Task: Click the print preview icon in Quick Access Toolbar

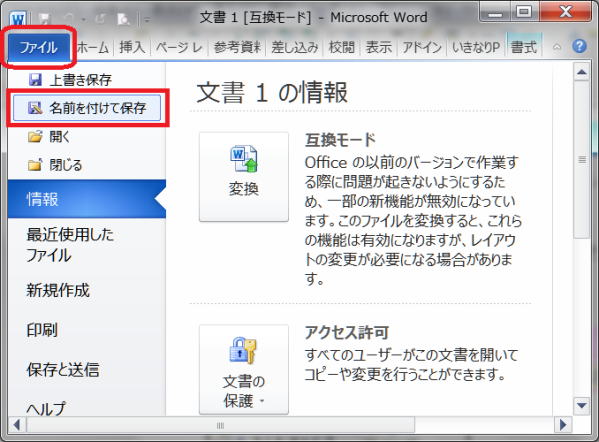Action: (x=123, y=18)
